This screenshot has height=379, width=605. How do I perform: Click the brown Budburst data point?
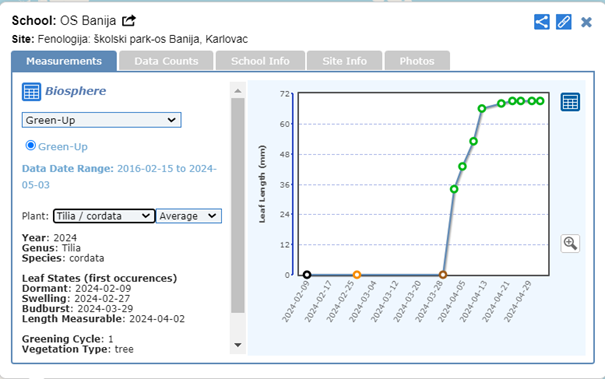tap(443, 275)
